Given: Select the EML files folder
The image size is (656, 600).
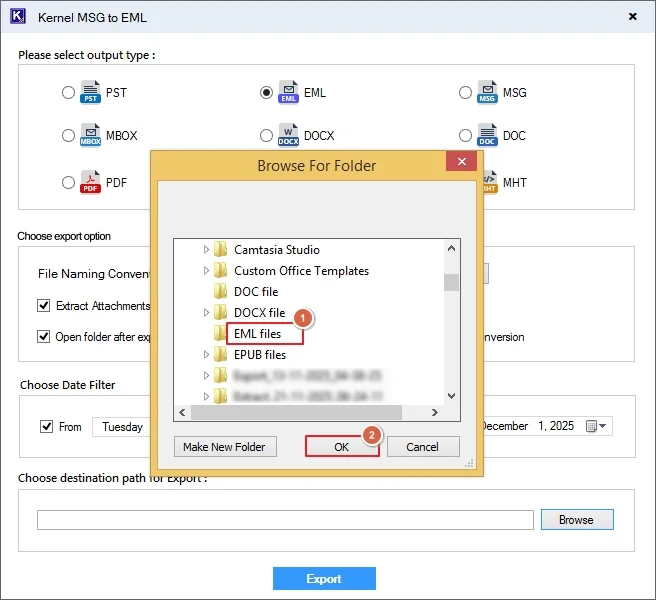Looking at the screenshot, I should tap(257, 334).
